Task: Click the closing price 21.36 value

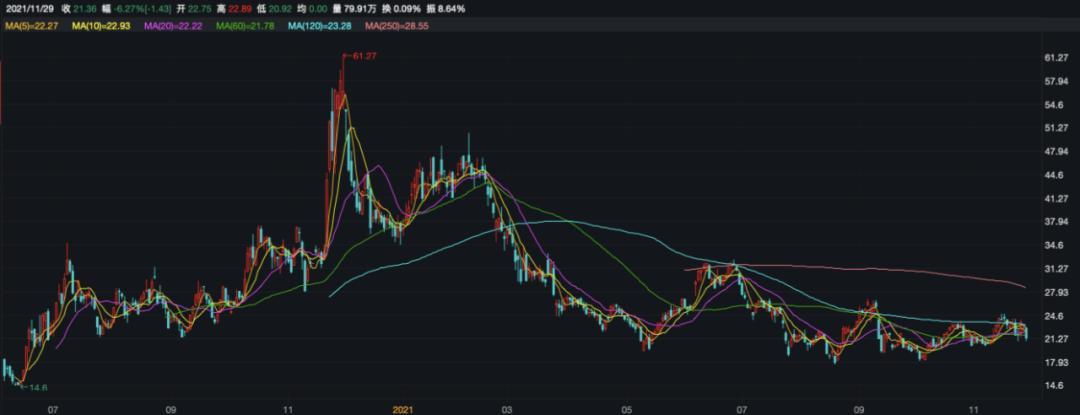Action: (84, 9)
